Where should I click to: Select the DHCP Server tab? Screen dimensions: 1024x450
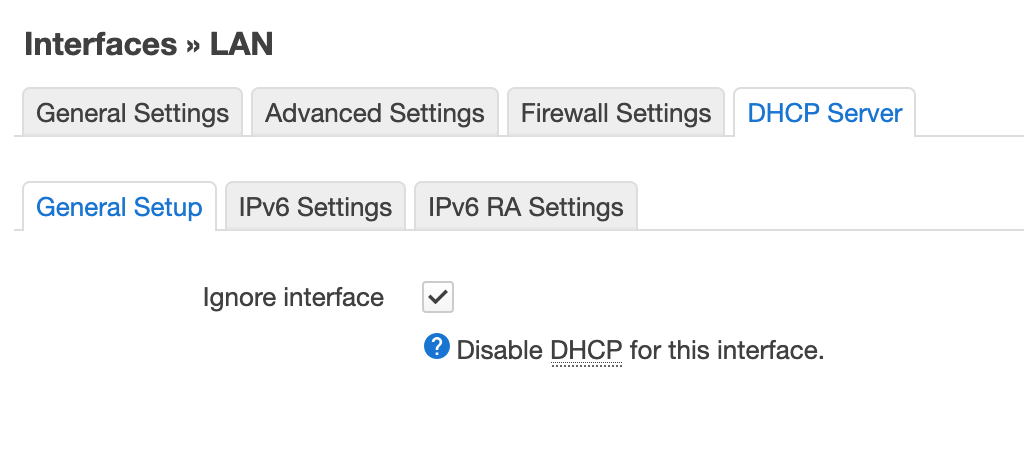tap(825, 112)
